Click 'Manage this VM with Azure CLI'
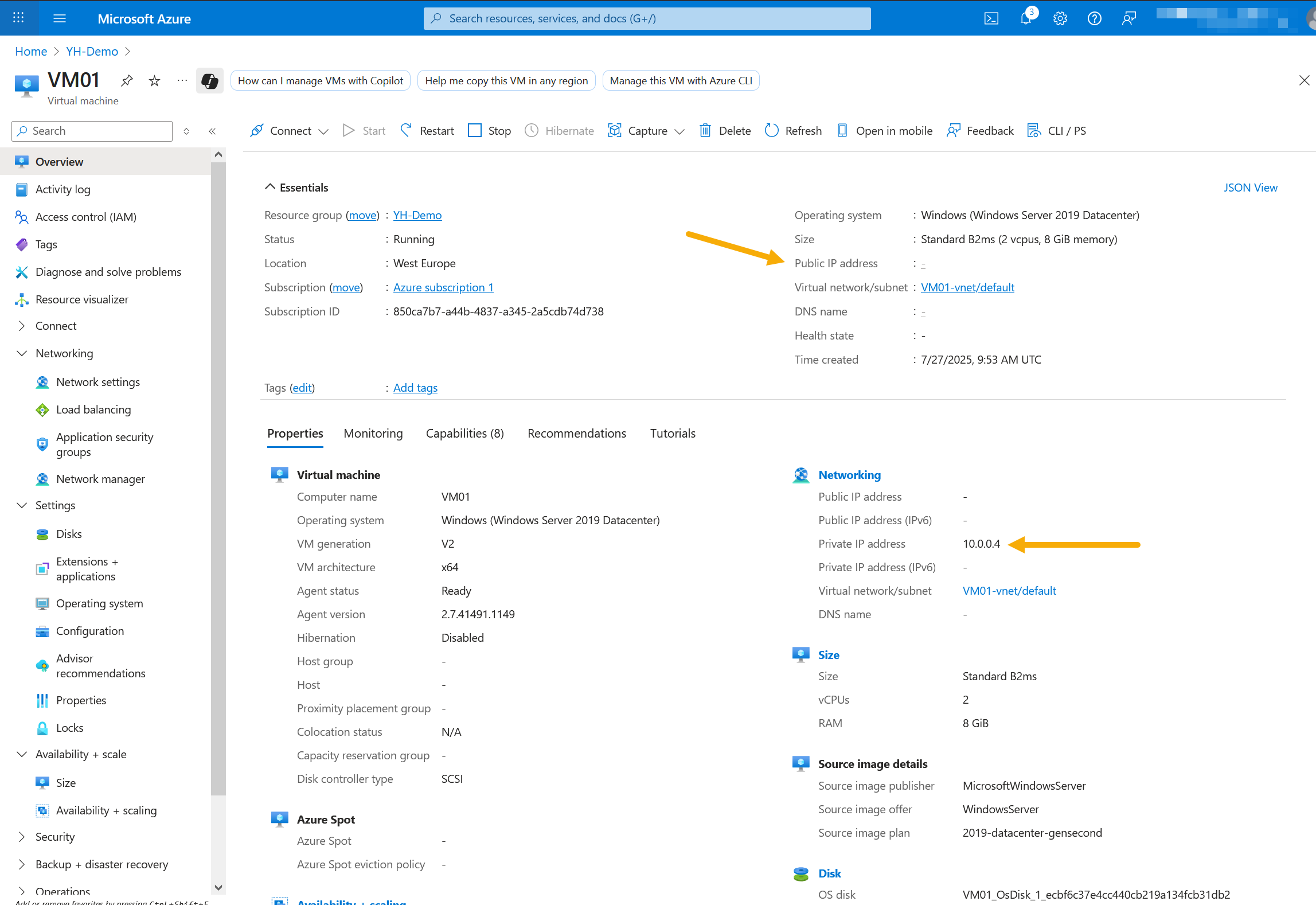 point(681,80)
